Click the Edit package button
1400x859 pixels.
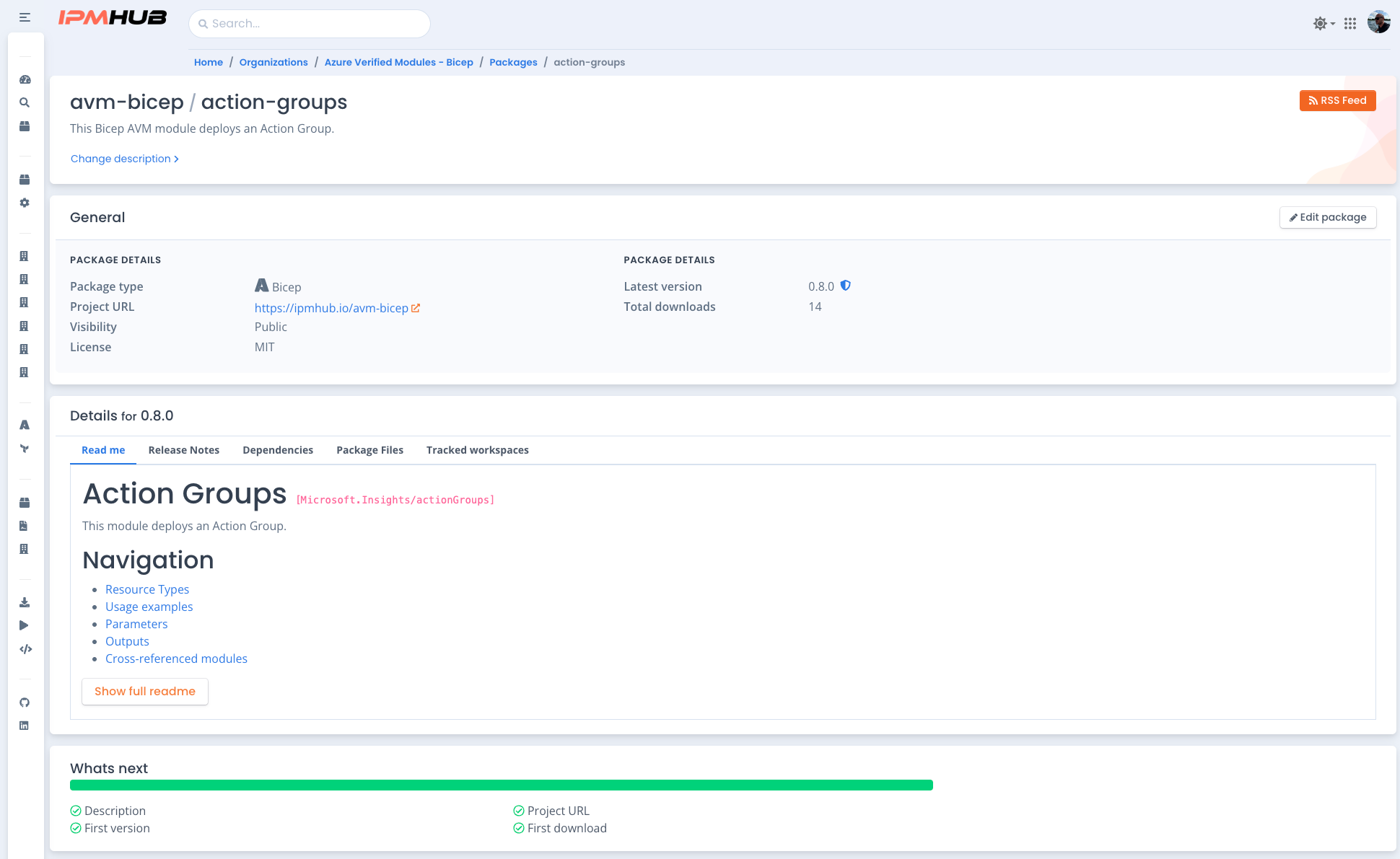pyautogui.click(x=1328, y=217)
